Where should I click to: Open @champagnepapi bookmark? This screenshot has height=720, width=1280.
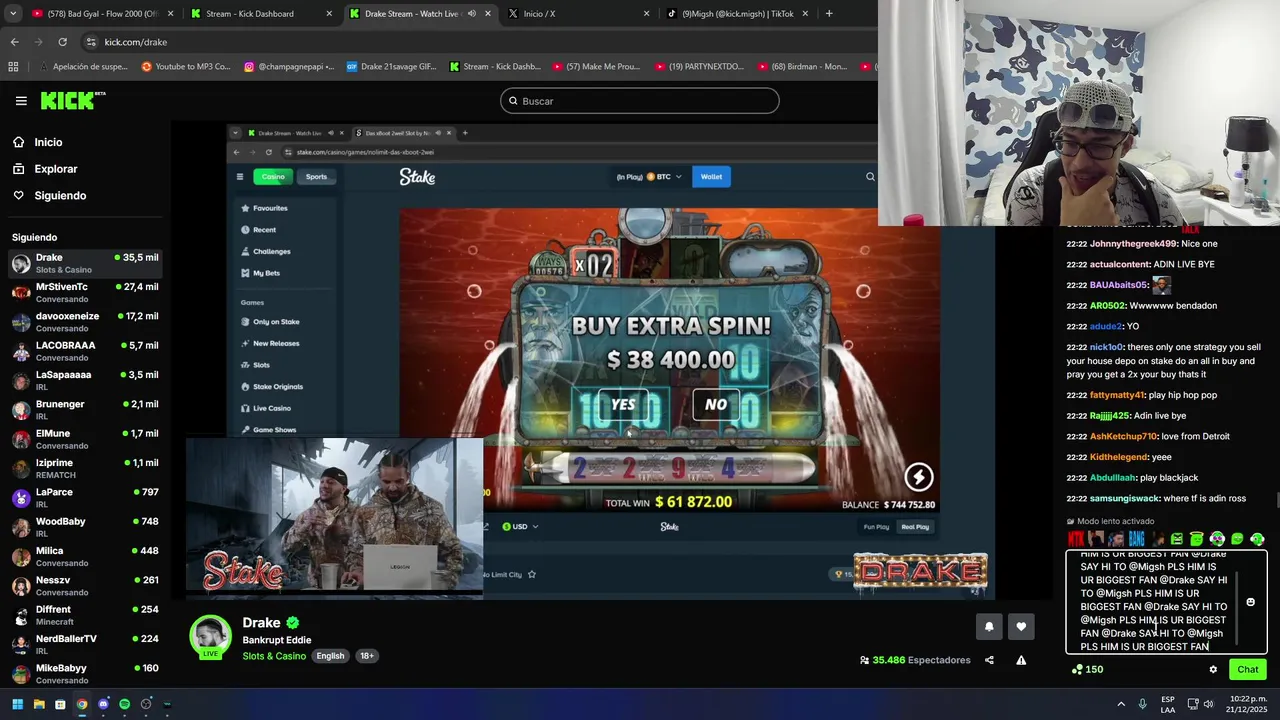pyautogui.click(x=290, y=67)
